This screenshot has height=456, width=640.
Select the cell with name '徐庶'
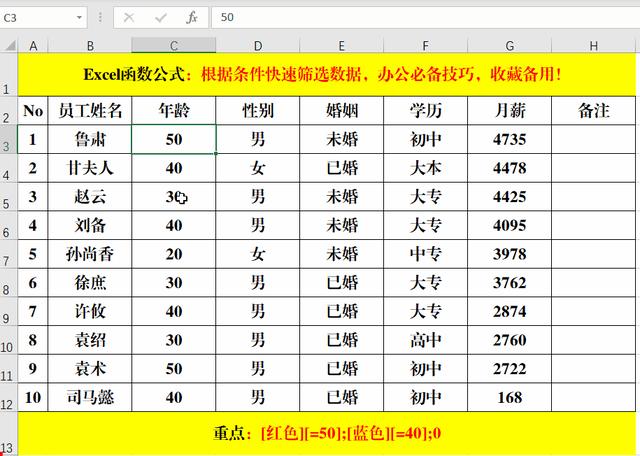point(90,283)
